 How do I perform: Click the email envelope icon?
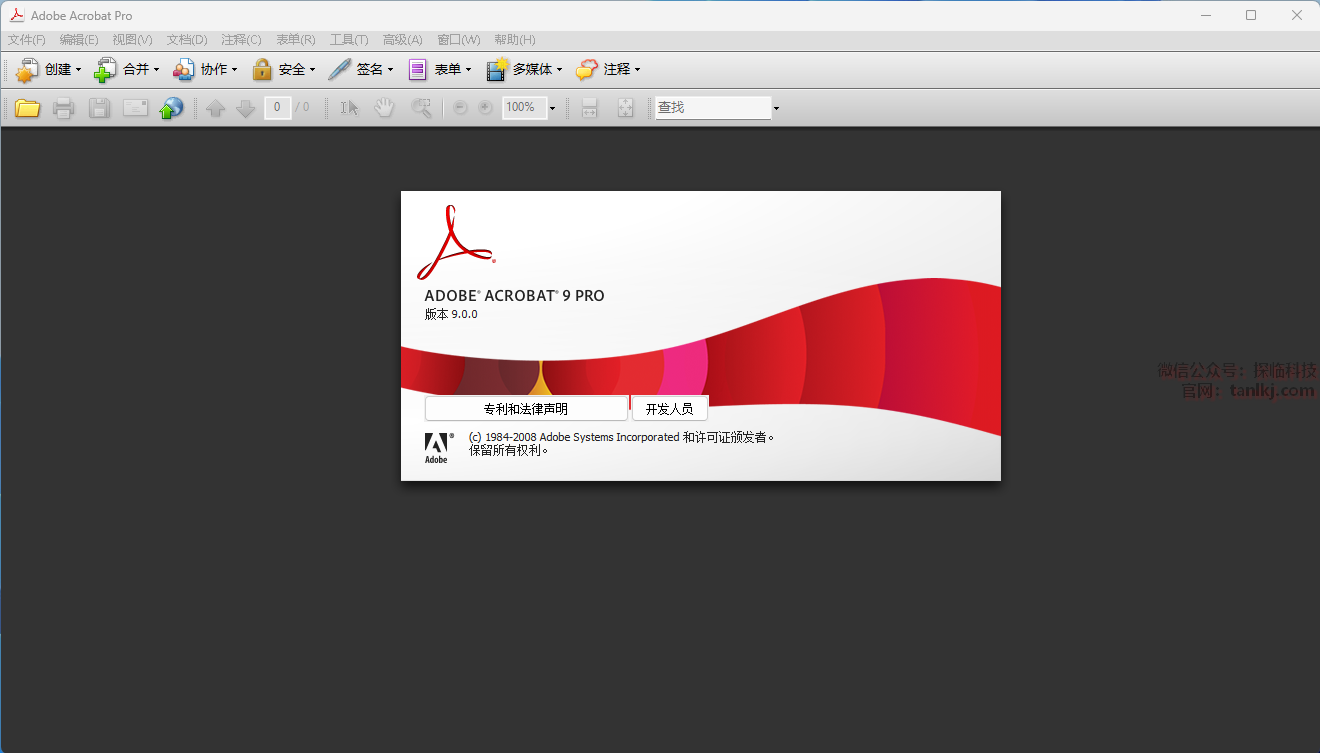point(135,108)
